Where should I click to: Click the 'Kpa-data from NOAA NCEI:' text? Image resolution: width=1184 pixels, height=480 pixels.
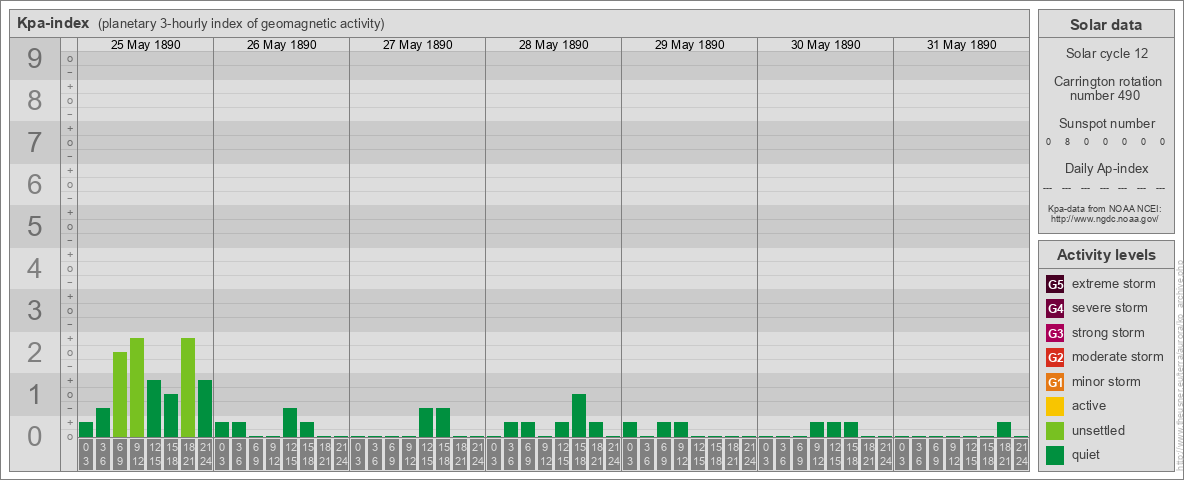coord(1105,209)
